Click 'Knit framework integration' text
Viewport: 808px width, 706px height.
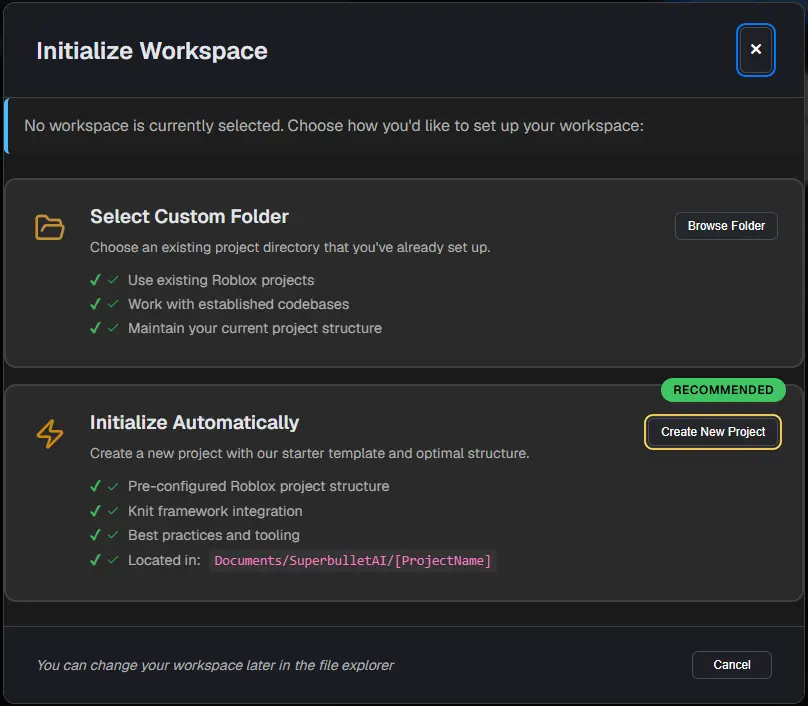coord(215,511)
